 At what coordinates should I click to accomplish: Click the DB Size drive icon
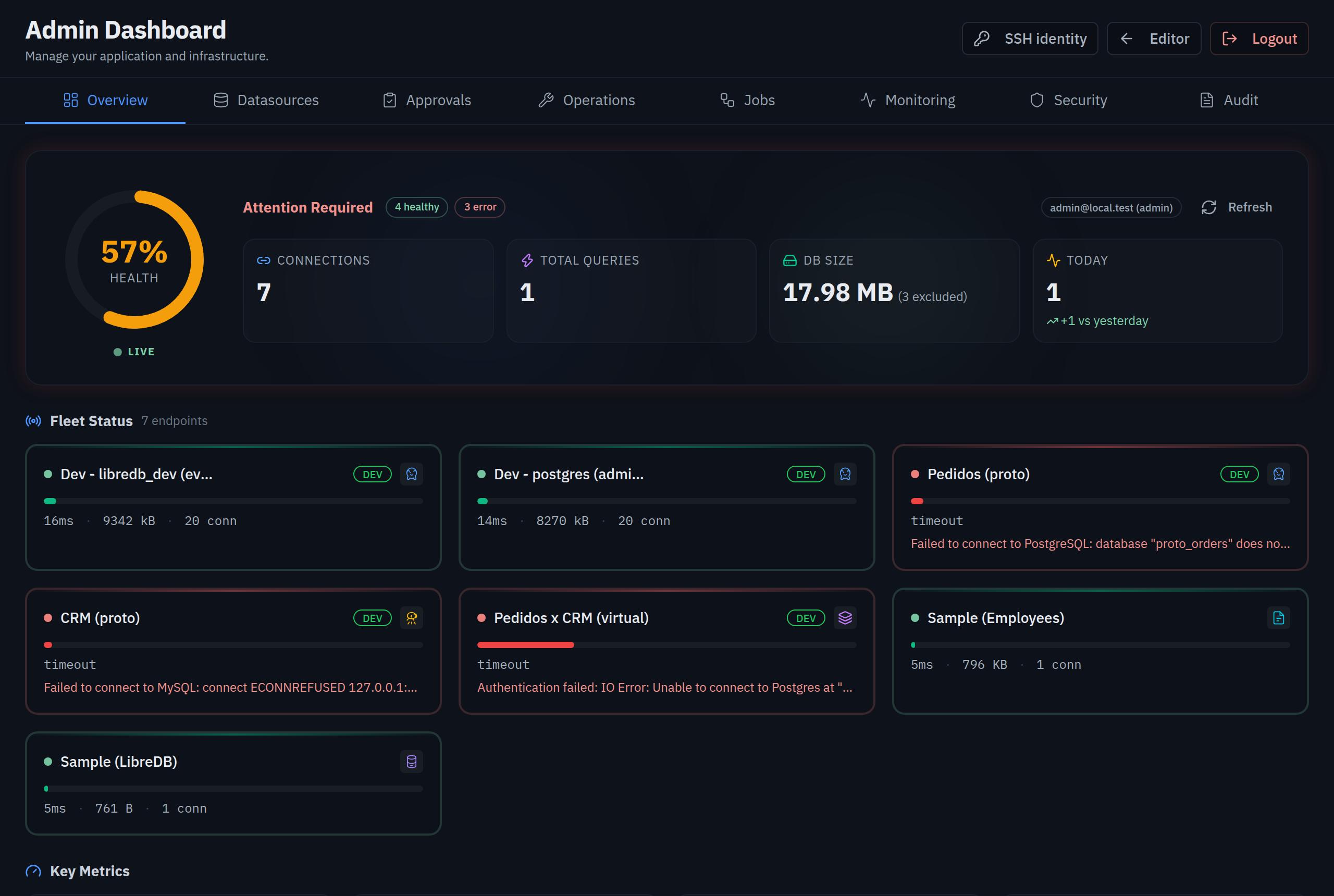[790, 260]
